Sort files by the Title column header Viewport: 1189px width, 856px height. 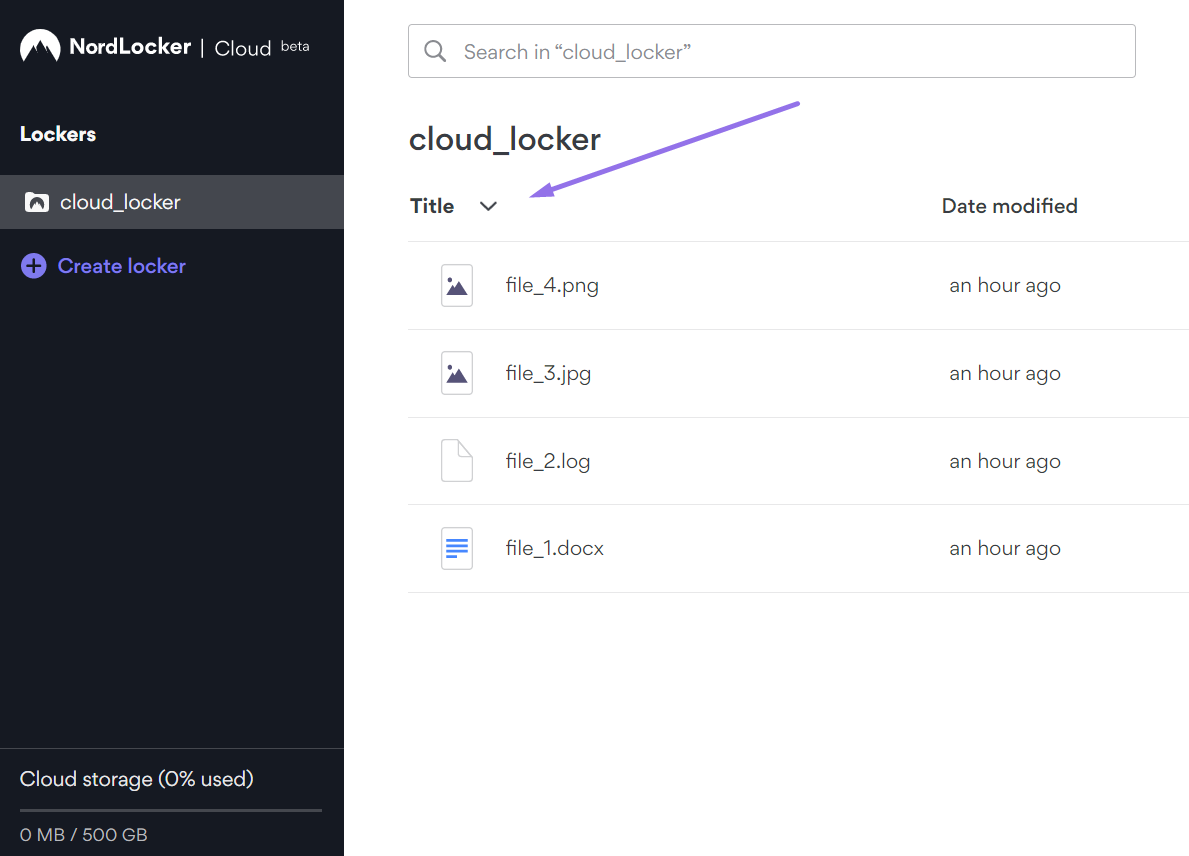(432, 206)
